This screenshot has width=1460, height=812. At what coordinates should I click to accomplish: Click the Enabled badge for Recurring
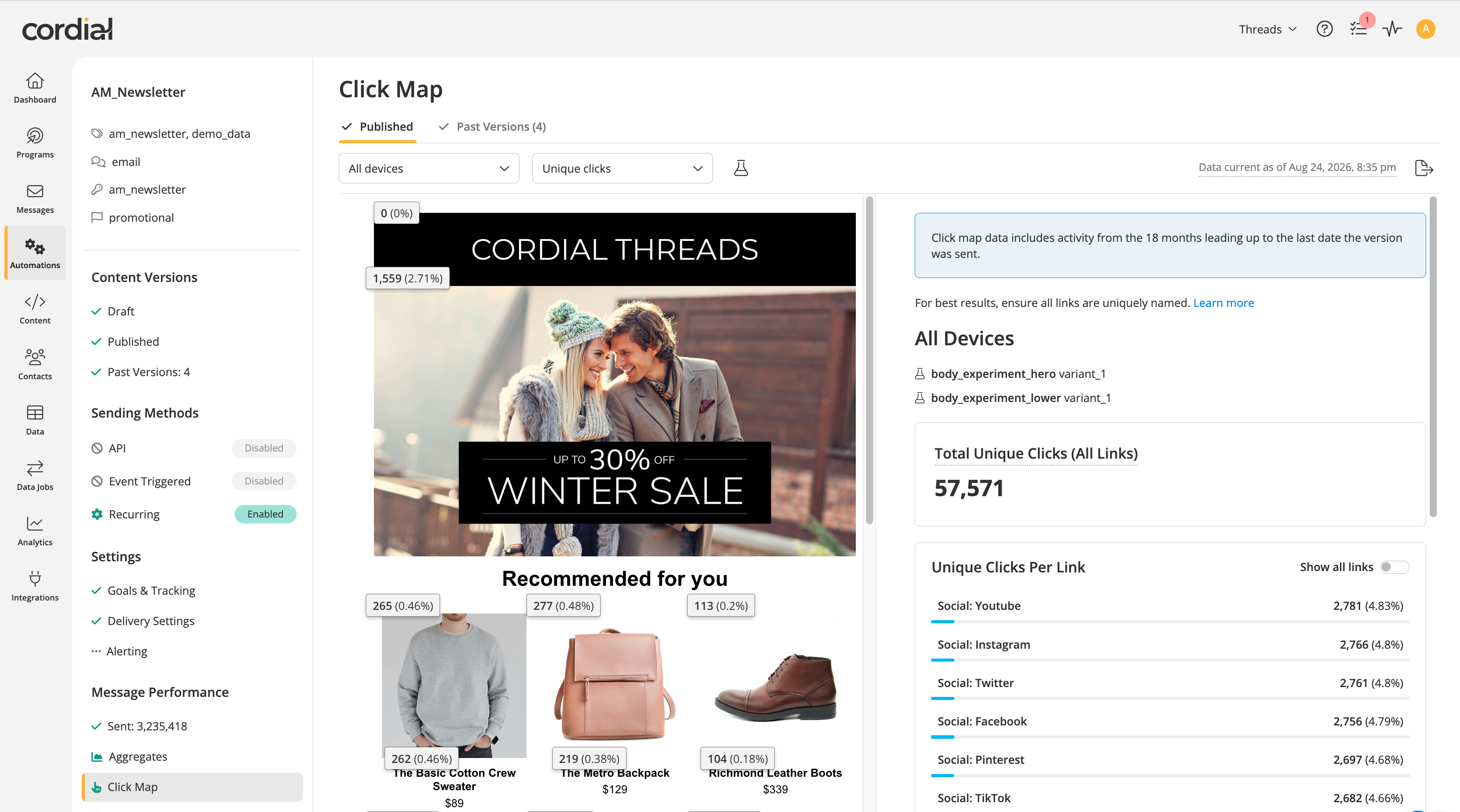[265, 514]
